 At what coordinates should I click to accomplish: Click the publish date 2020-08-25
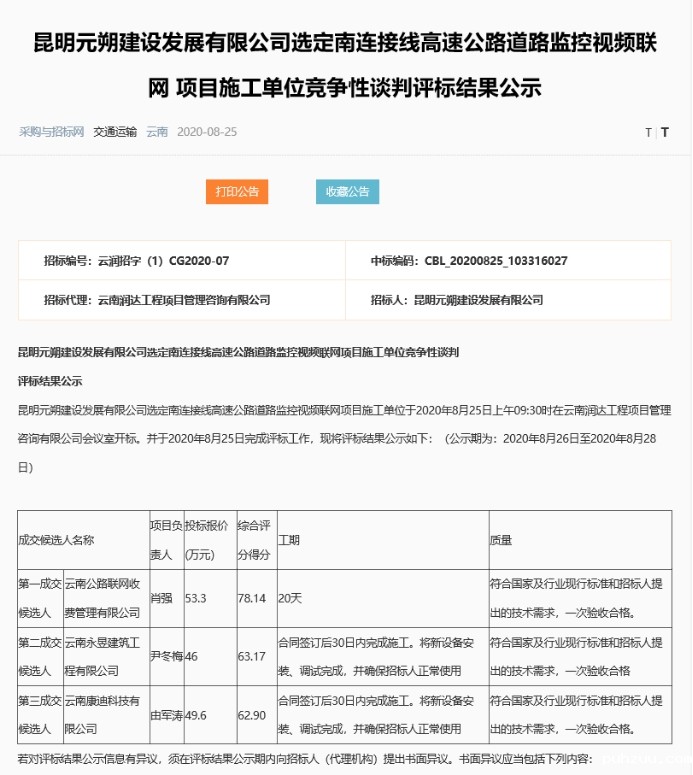pyautogui.click(x=207, y=132)
